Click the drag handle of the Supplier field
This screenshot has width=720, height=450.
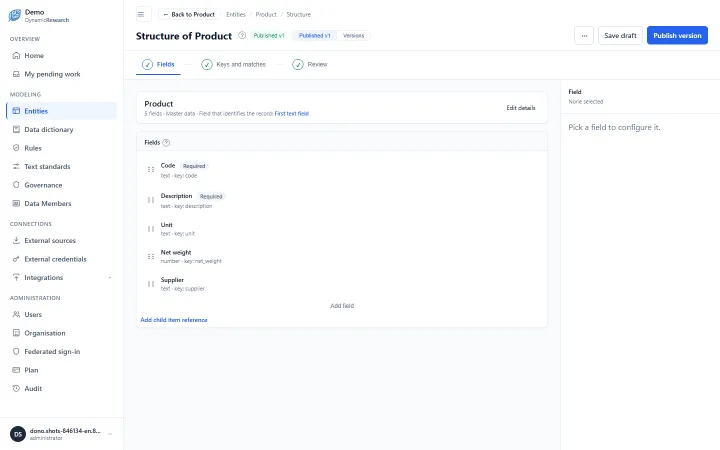[x=151, y=284]
